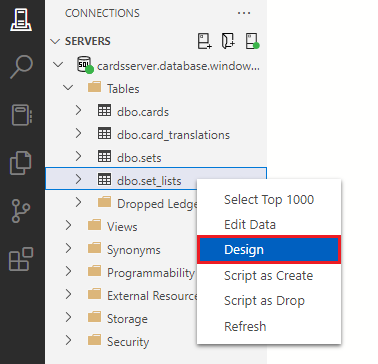Viewport: 378px width, 364px height.
Task: Select the Programmability folder label
Action: click(x=151, y=273)
